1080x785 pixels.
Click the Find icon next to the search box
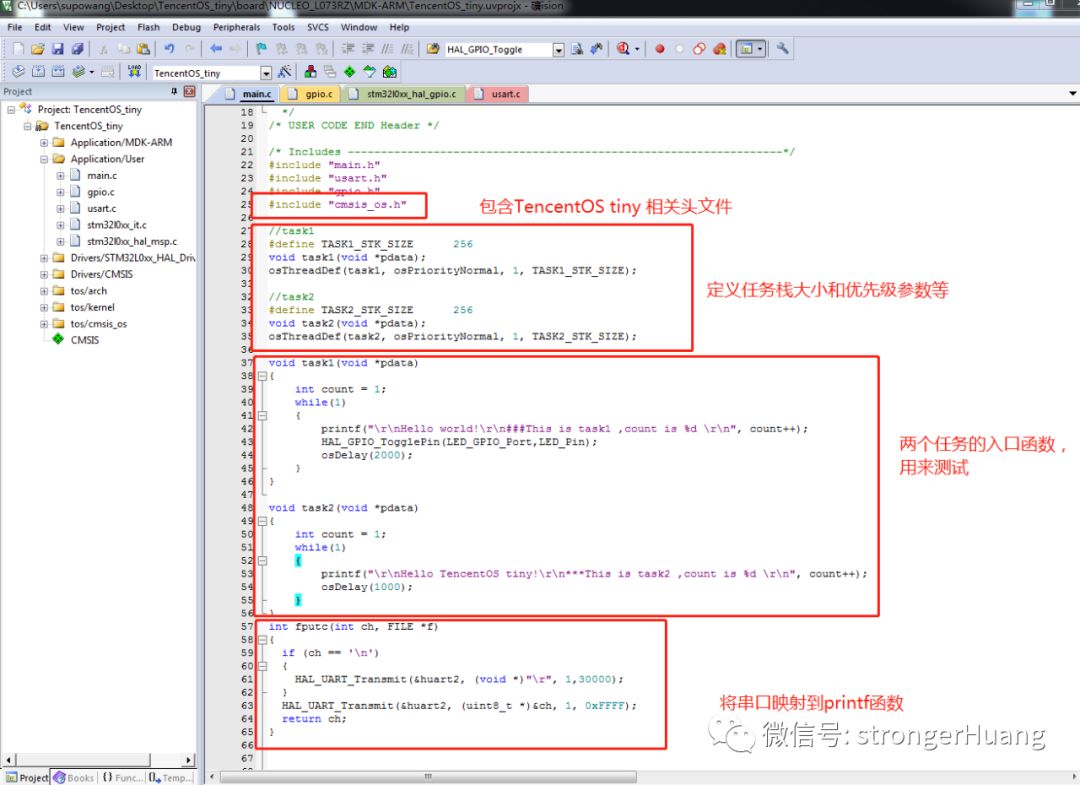577,49
